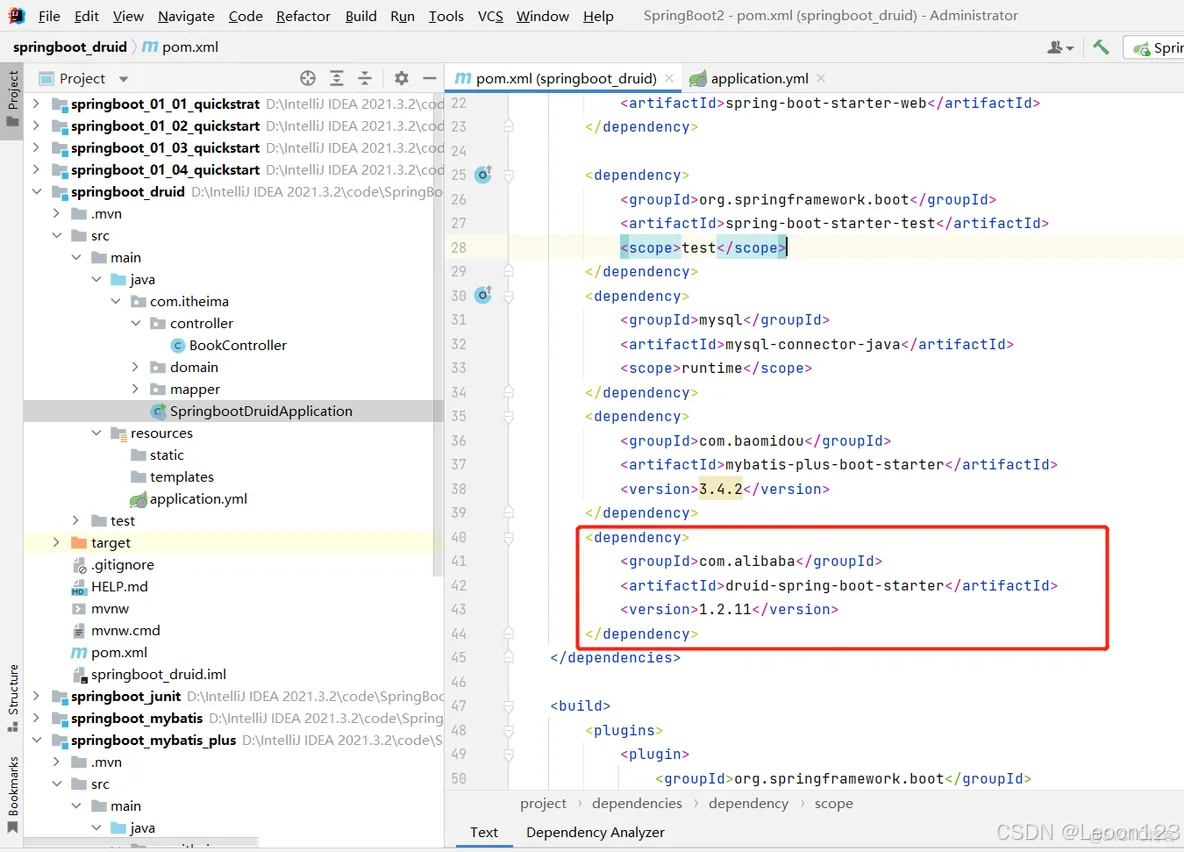Screen dimensions: 1184x852
Task: Click 'dependencies' in editor breadcrumb
Action: click(637, 803)
